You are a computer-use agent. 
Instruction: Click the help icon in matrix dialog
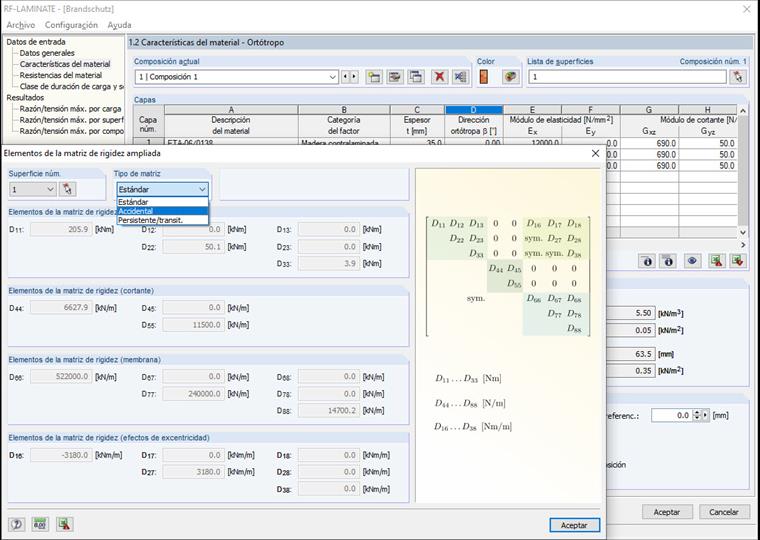(16, 524)
